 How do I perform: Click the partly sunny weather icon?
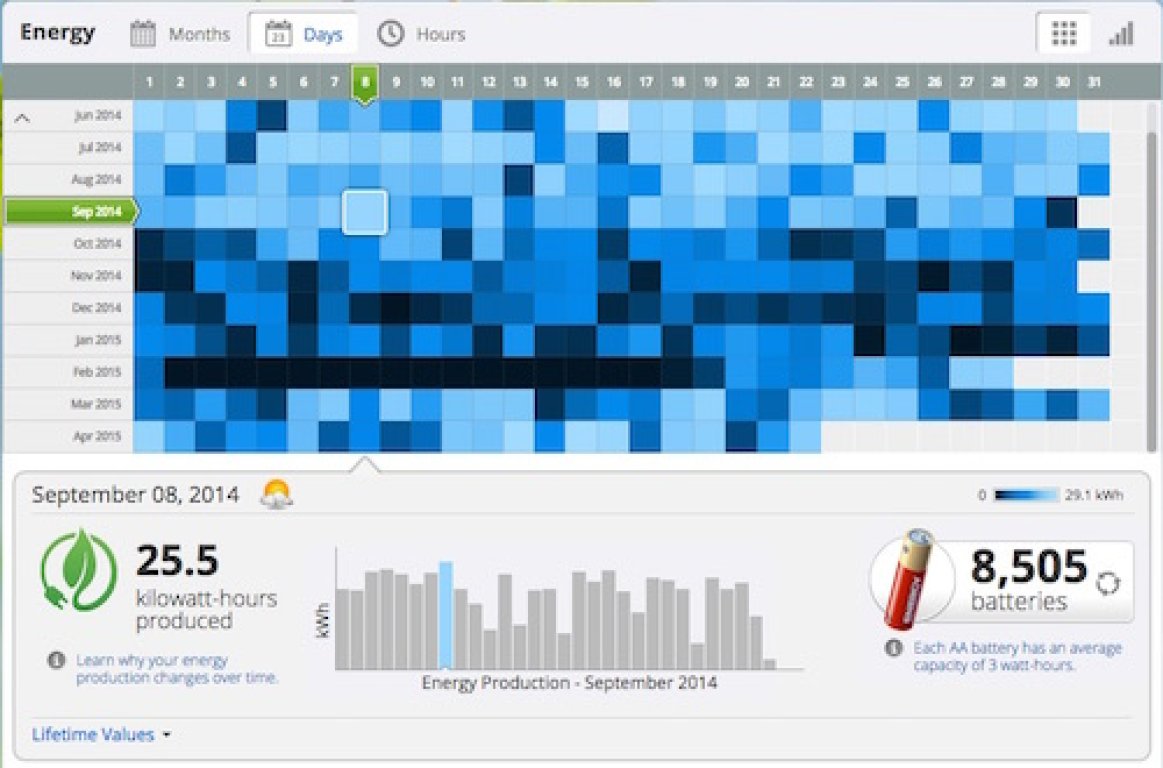click(276, 495)
